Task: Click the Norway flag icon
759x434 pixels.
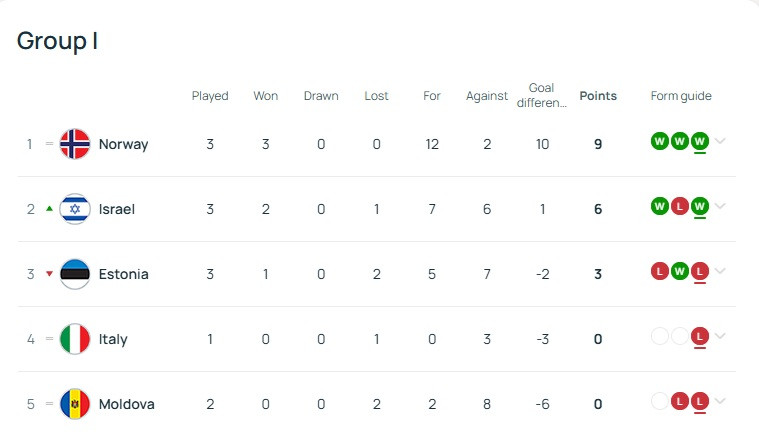Action: [75, 144]
